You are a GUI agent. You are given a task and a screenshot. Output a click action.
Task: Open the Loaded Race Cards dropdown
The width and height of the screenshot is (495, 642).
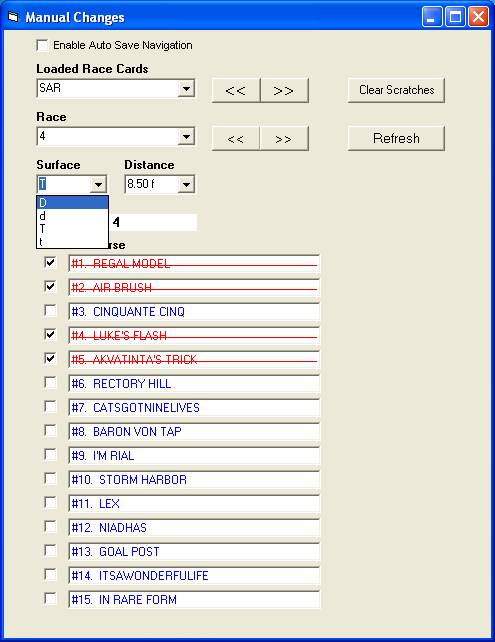(x=186, y=88)
